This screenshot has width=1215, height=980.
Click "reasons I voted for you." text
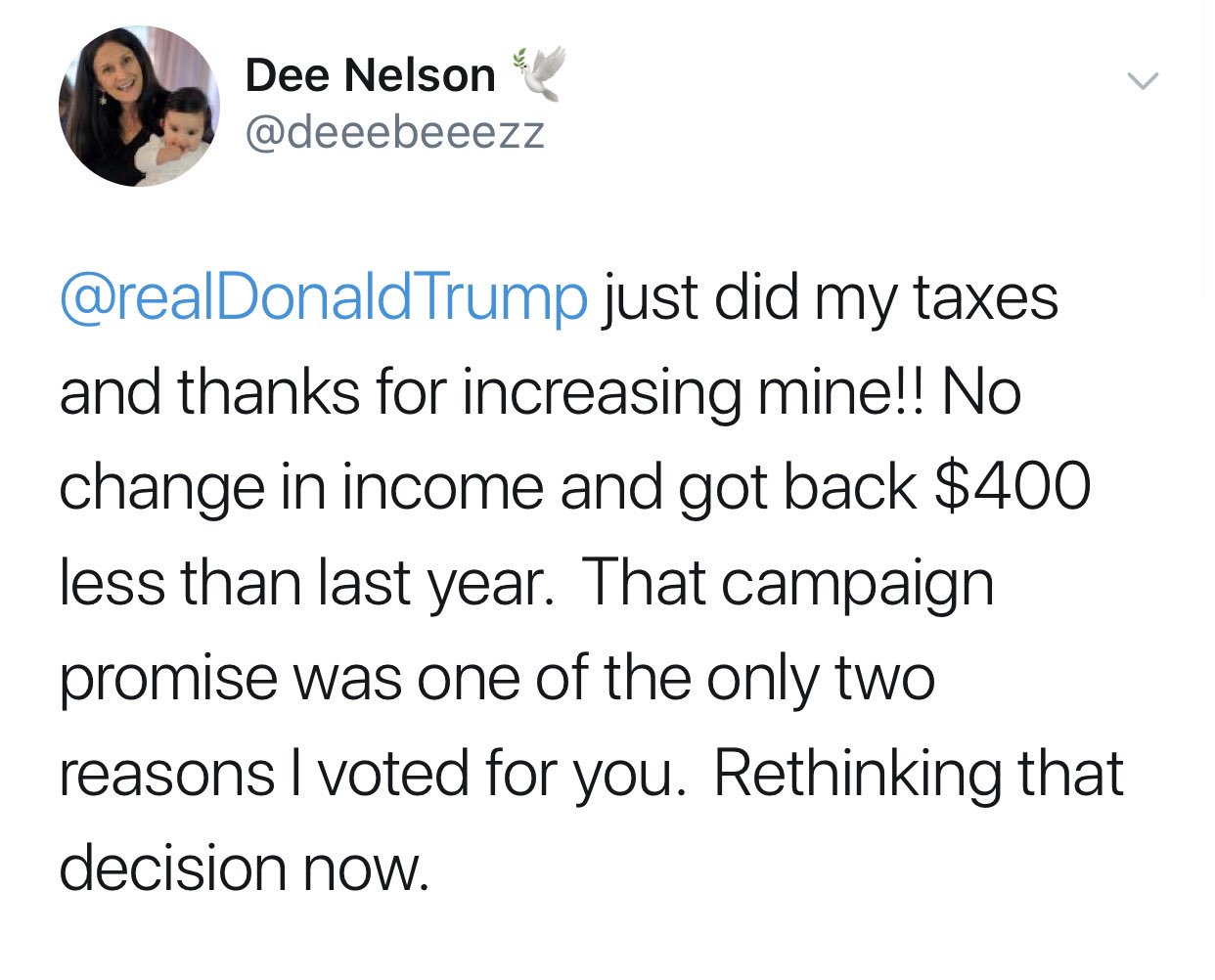(368, 773)
